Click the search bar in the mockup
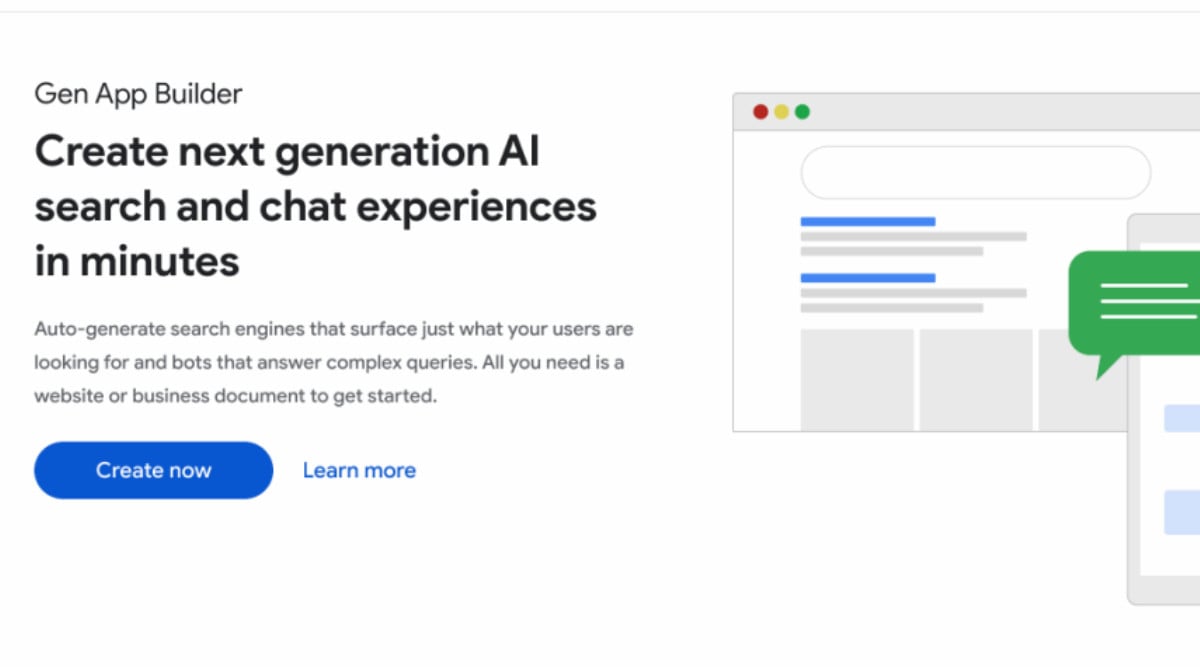 point(975,172)
